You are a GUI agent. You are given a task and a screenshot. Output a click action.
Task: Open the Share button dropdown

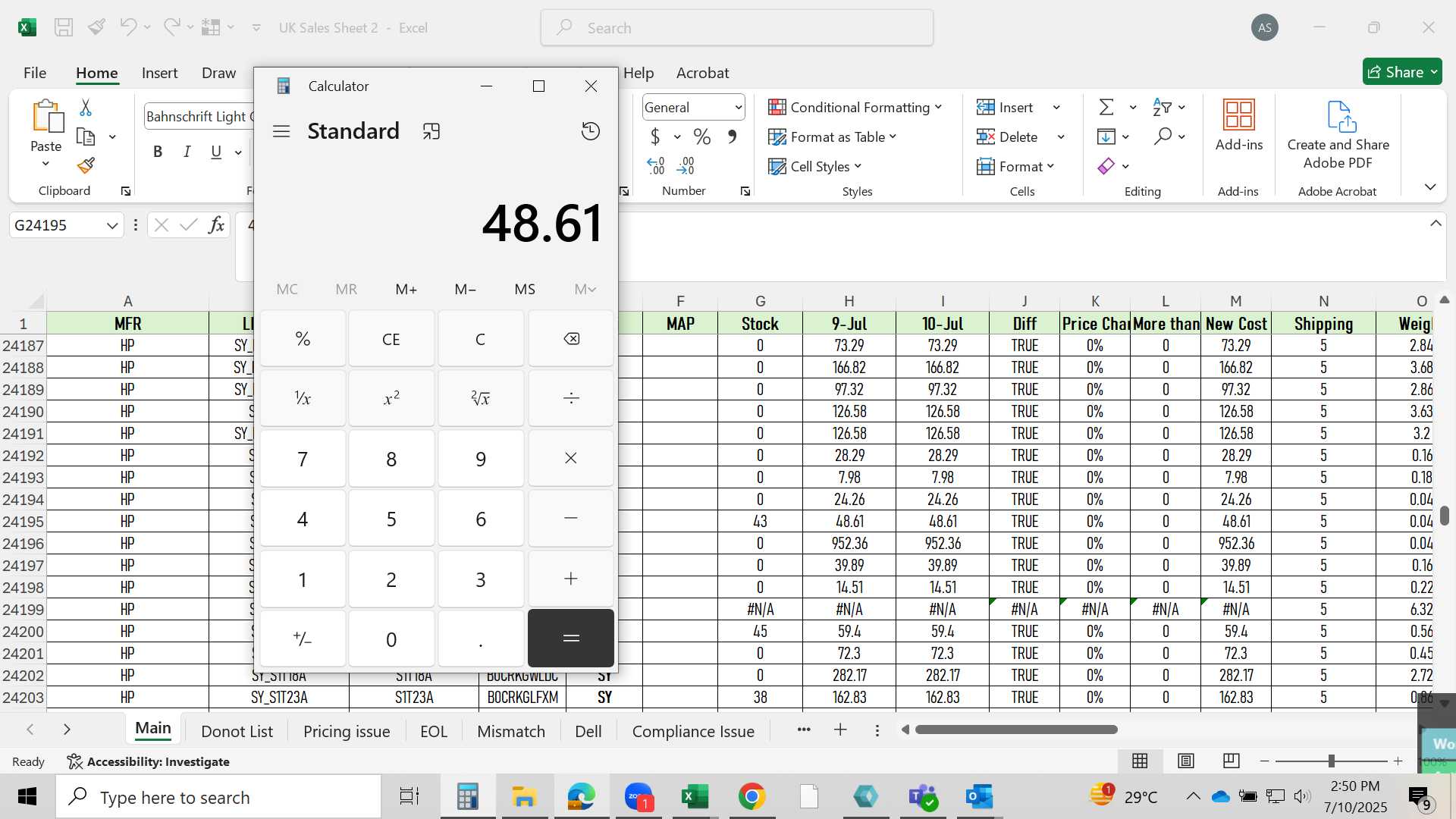[x=1434, y=72]
